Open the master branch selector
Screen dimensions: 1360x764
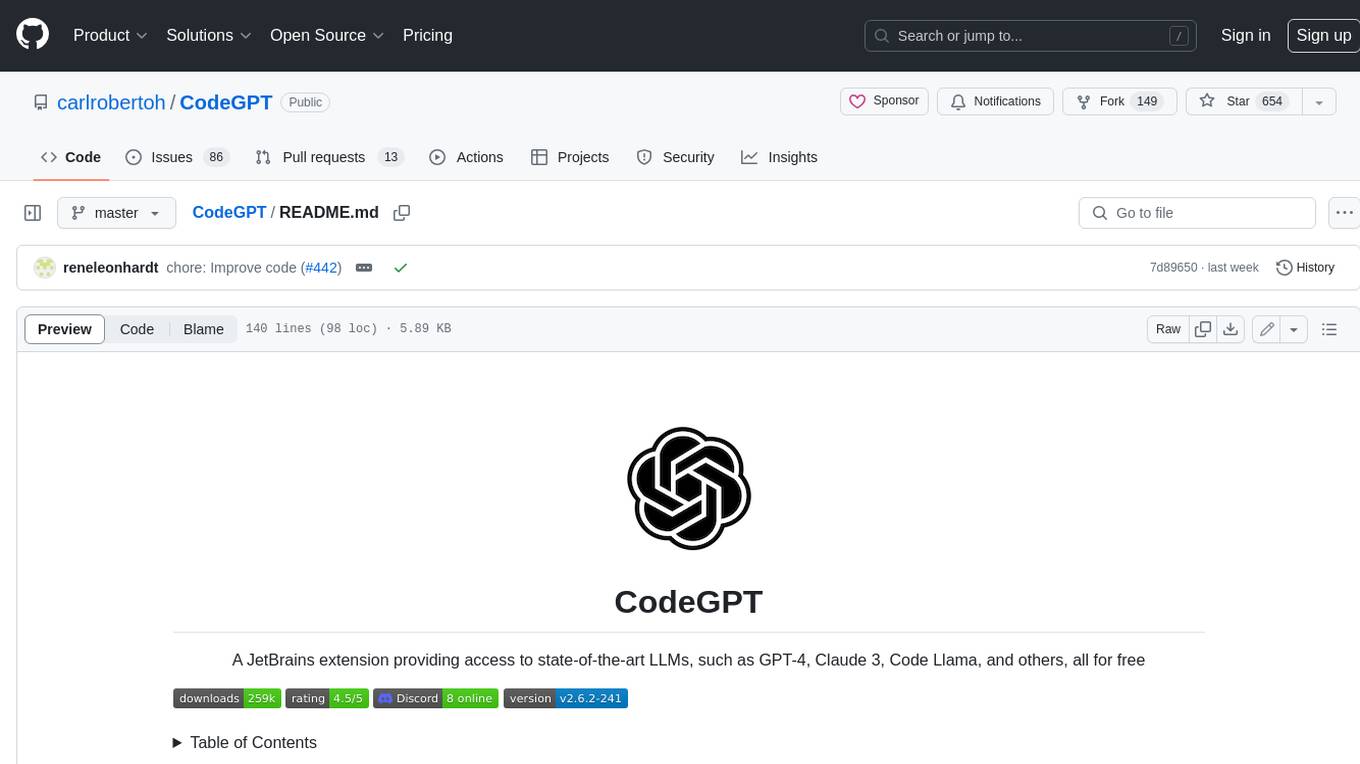(x=116, y=213)
